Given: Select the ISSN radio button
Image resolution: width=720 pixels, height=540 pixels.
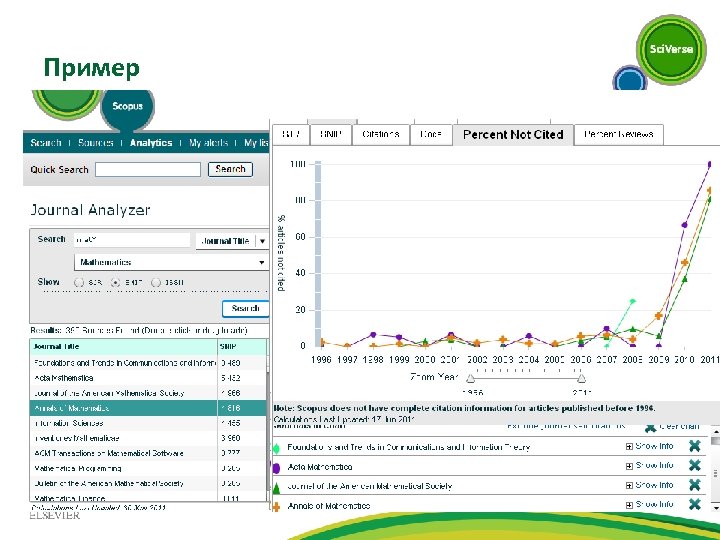Looking at the screenshot, I should (156, 282).
